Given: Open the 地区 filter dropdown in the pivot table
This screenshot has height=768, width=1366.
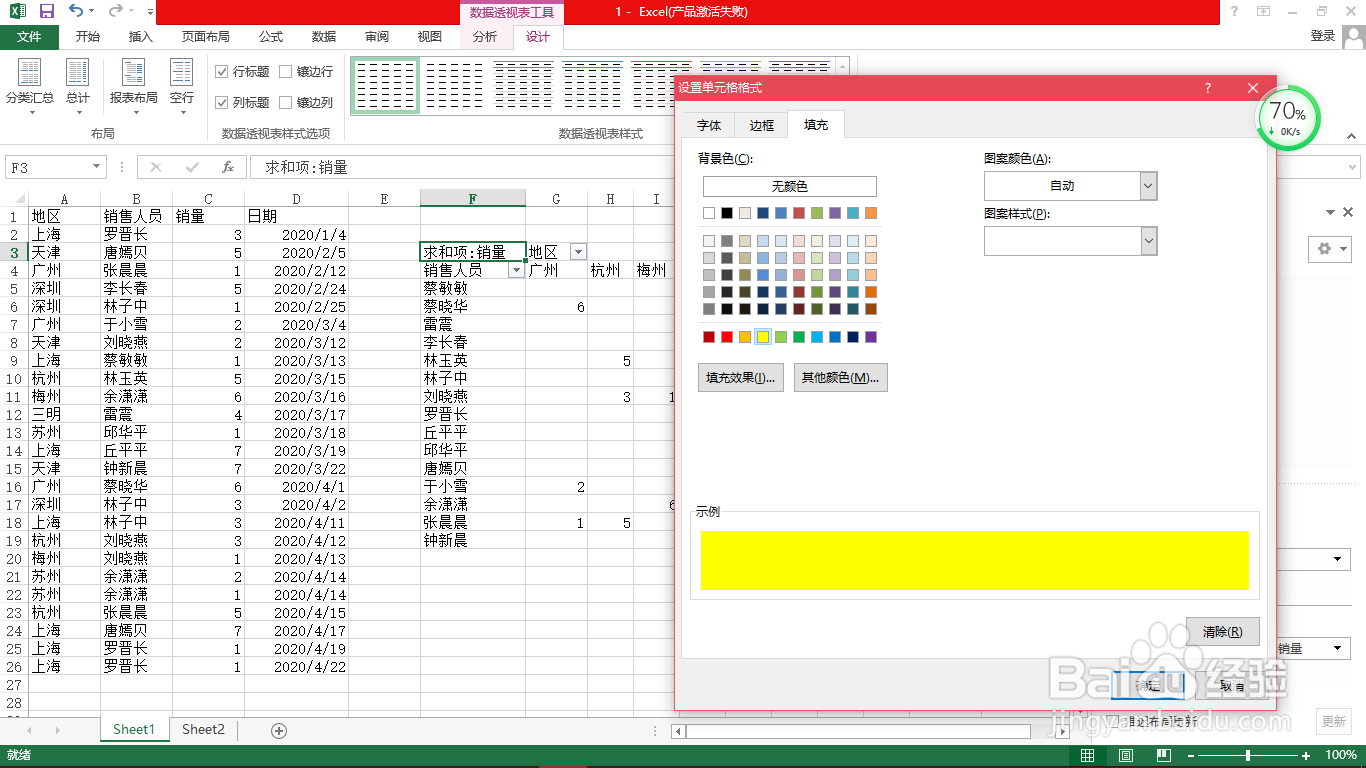Looking at the screenshot, I should (x=578, y=251).
